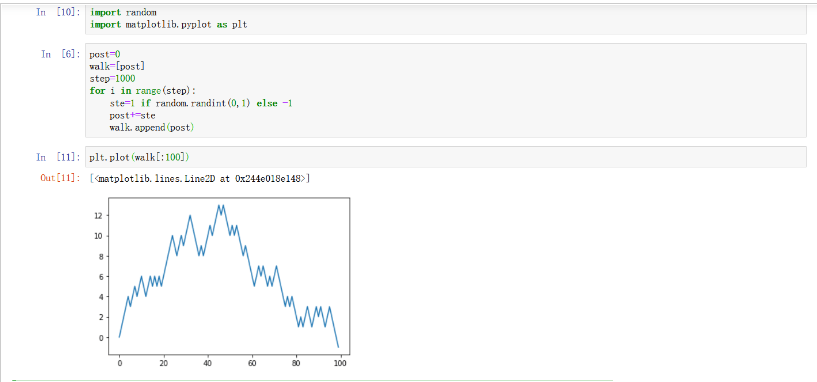Click the 'step=1000' code line

pos(112,78)
